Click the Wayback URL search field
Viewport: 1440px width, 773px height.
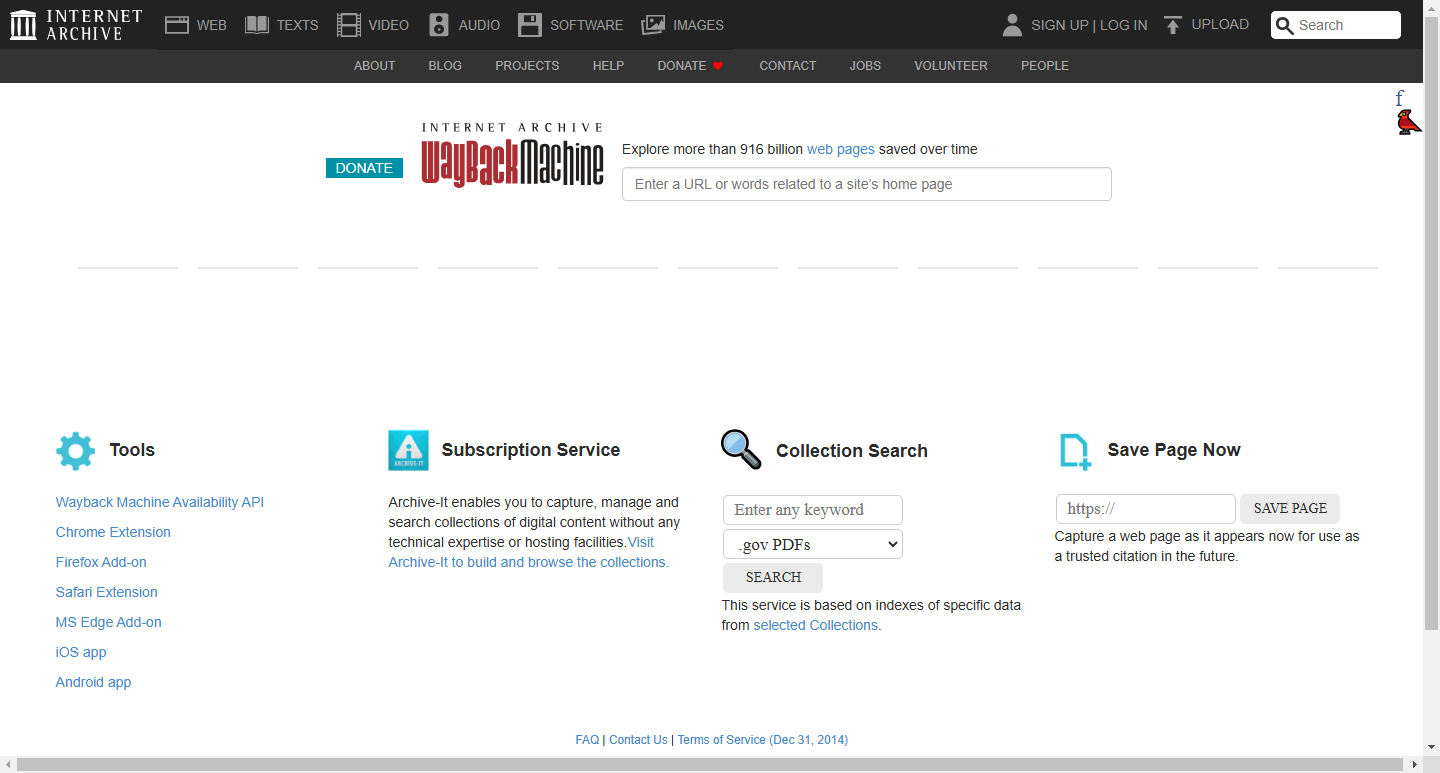[866, 184]
